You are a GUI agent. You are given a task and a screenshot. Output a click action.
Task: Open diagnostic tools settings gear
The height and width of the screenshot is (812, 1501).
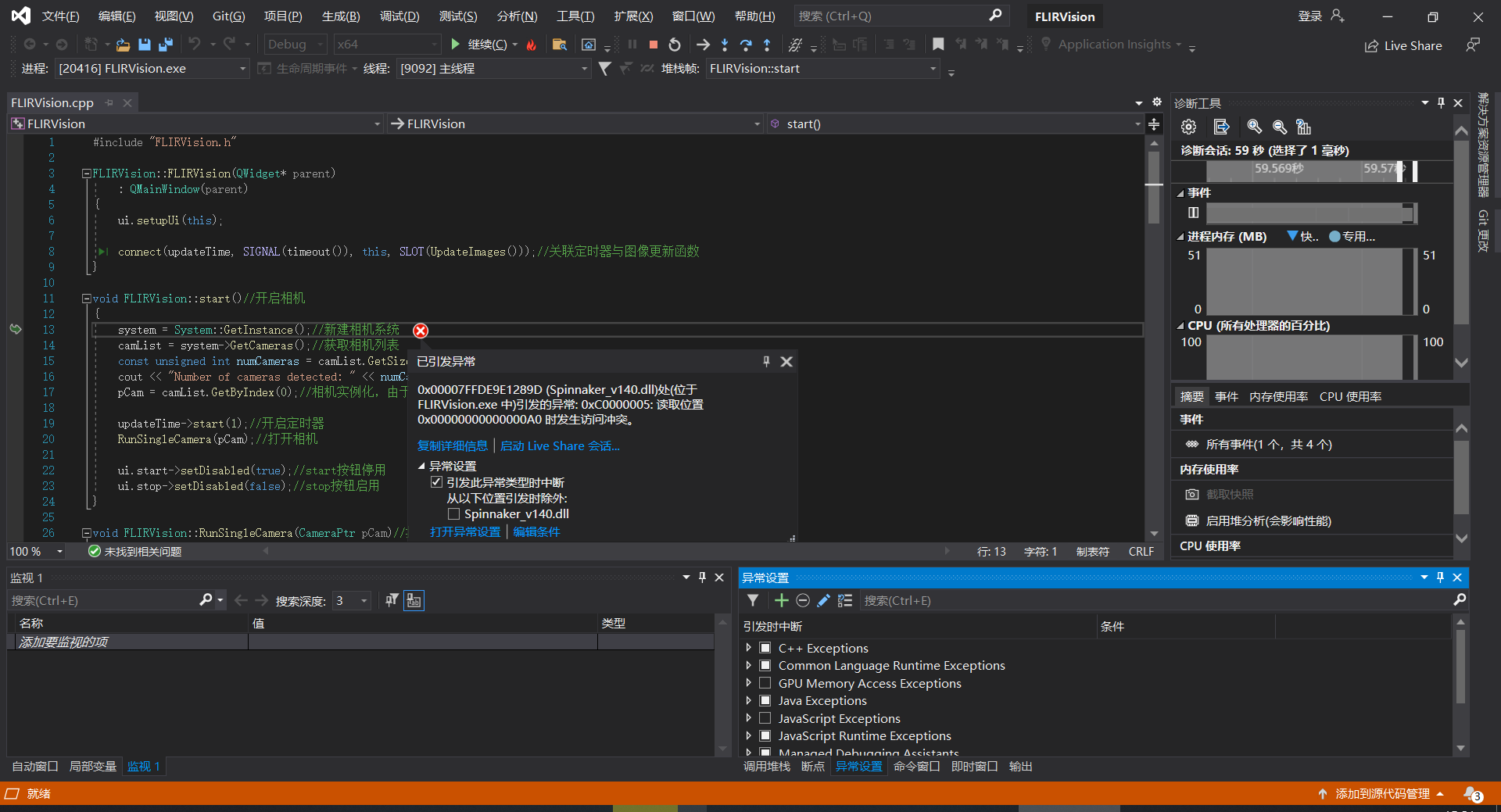[1188, 127]
